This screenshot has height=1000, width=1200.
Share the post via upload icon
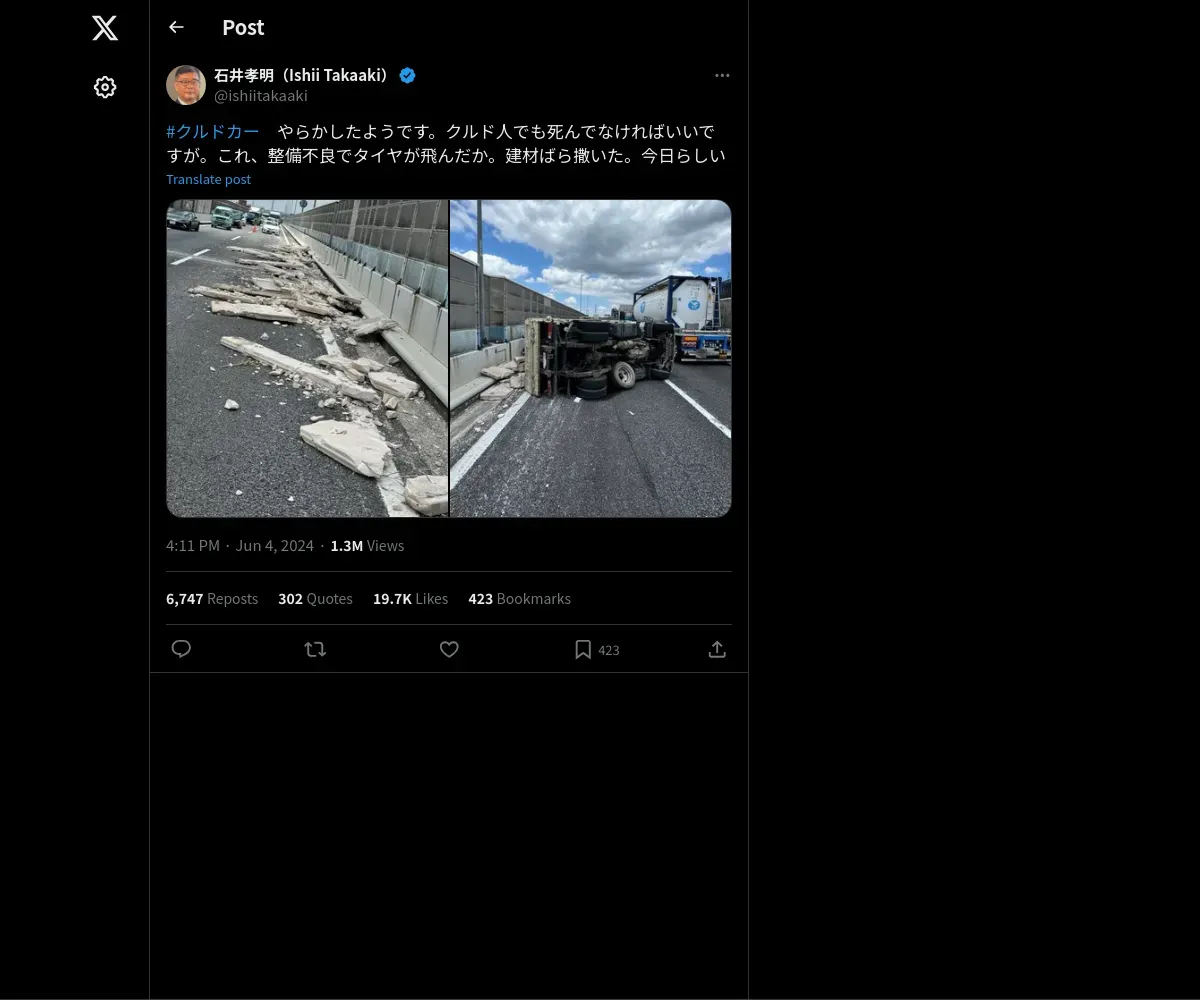pyautogui.click(x=717, y=649)
